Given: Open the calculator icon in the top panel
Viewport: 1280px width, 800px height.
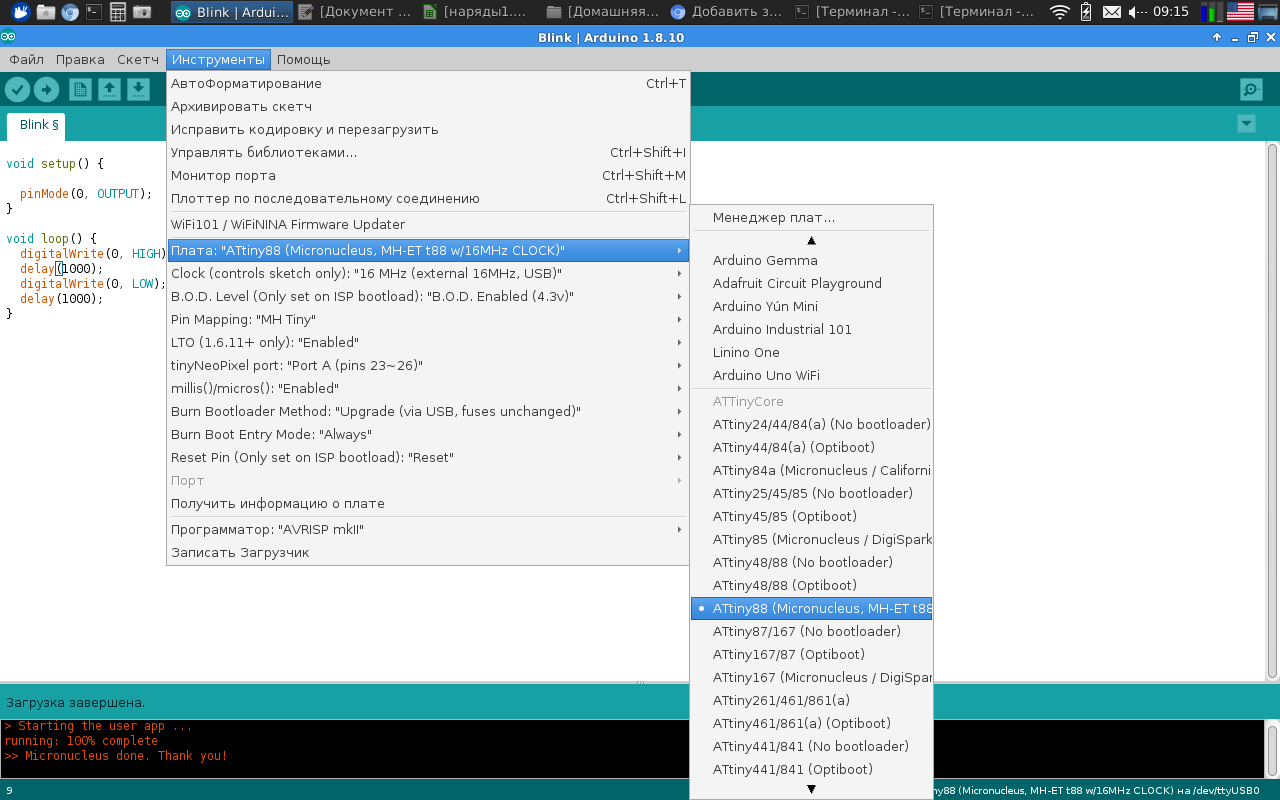Looking at the screenshot, I should pyautogui.click(x=118, y=12).
